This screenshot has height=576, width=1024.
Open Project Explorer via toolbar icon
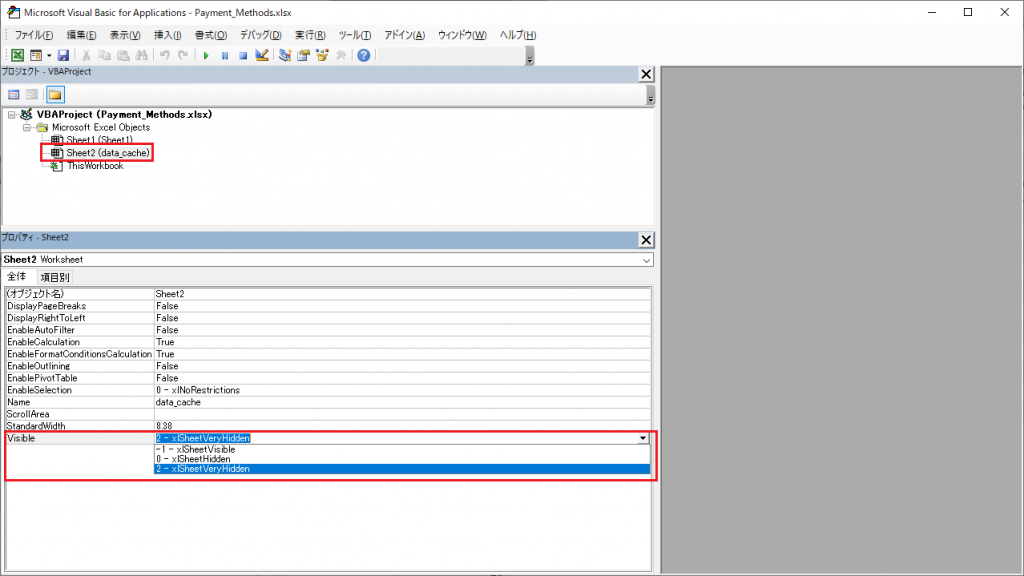tap(285, 55)
